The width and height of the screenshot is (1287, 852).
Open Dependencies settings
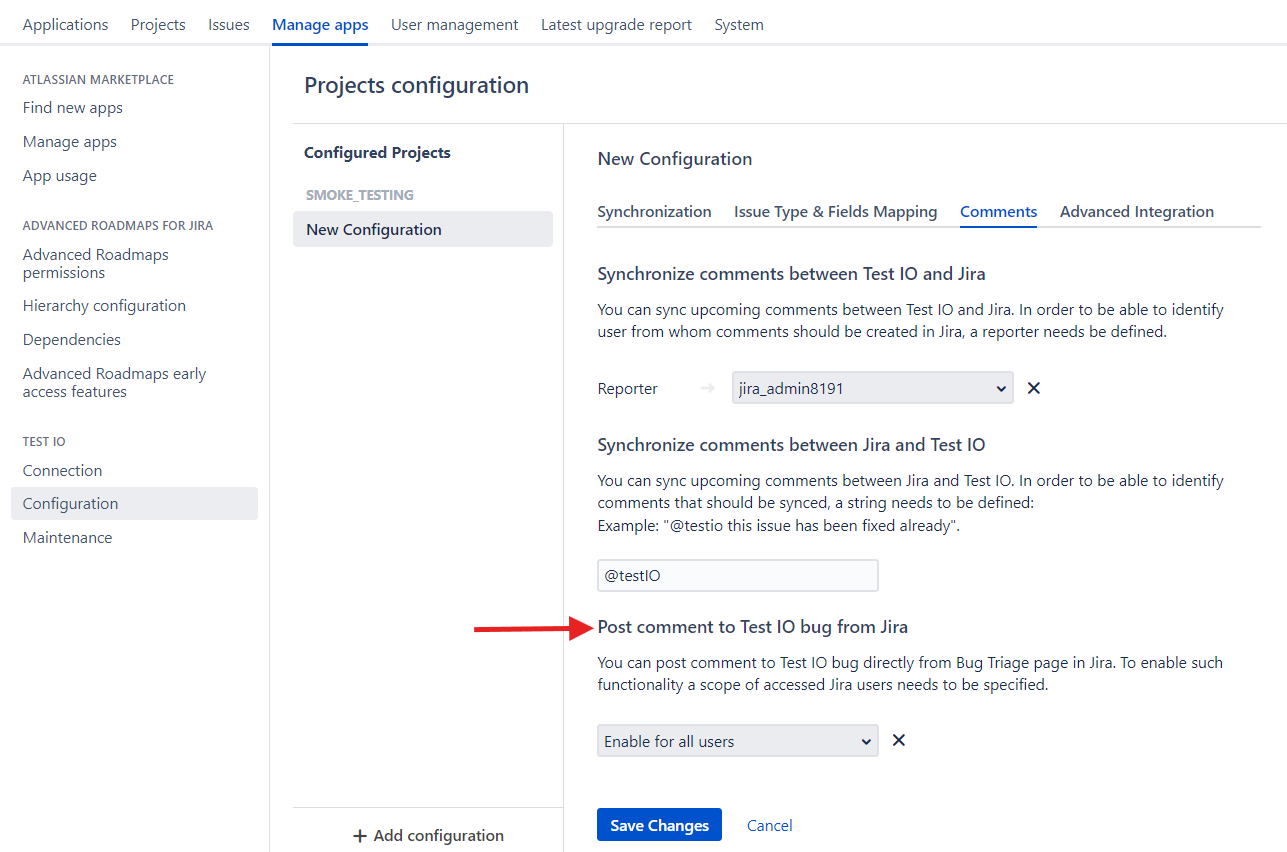tap(72, 340)
